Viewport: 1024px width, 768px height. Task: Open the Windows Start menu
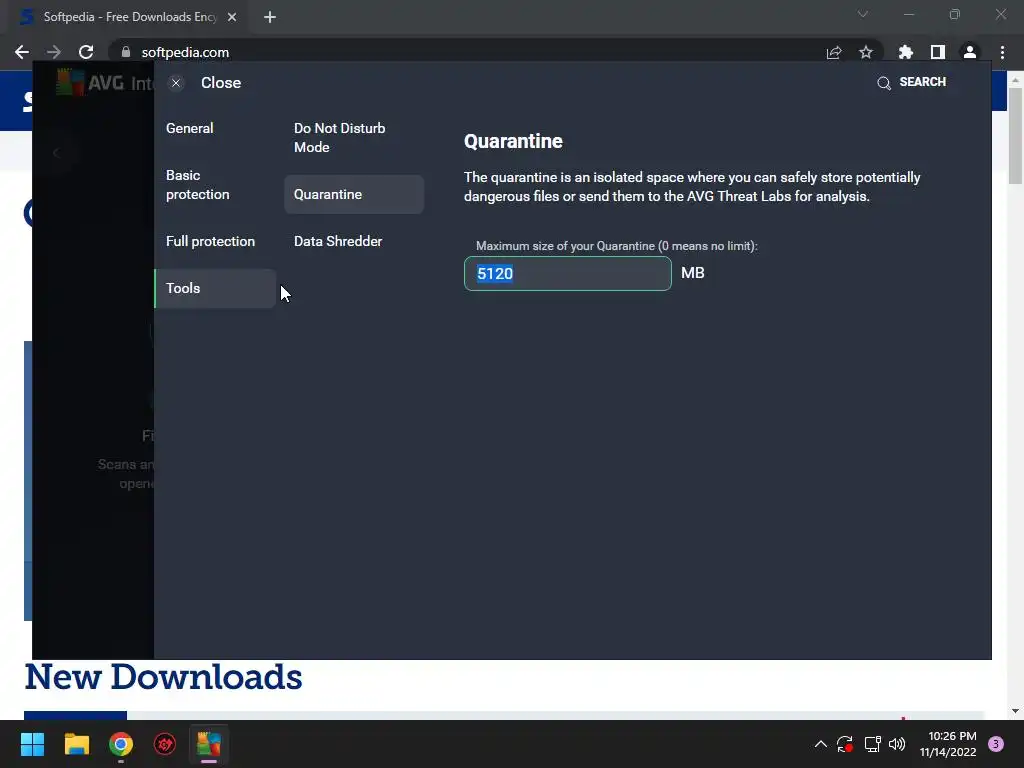[32, 744]
